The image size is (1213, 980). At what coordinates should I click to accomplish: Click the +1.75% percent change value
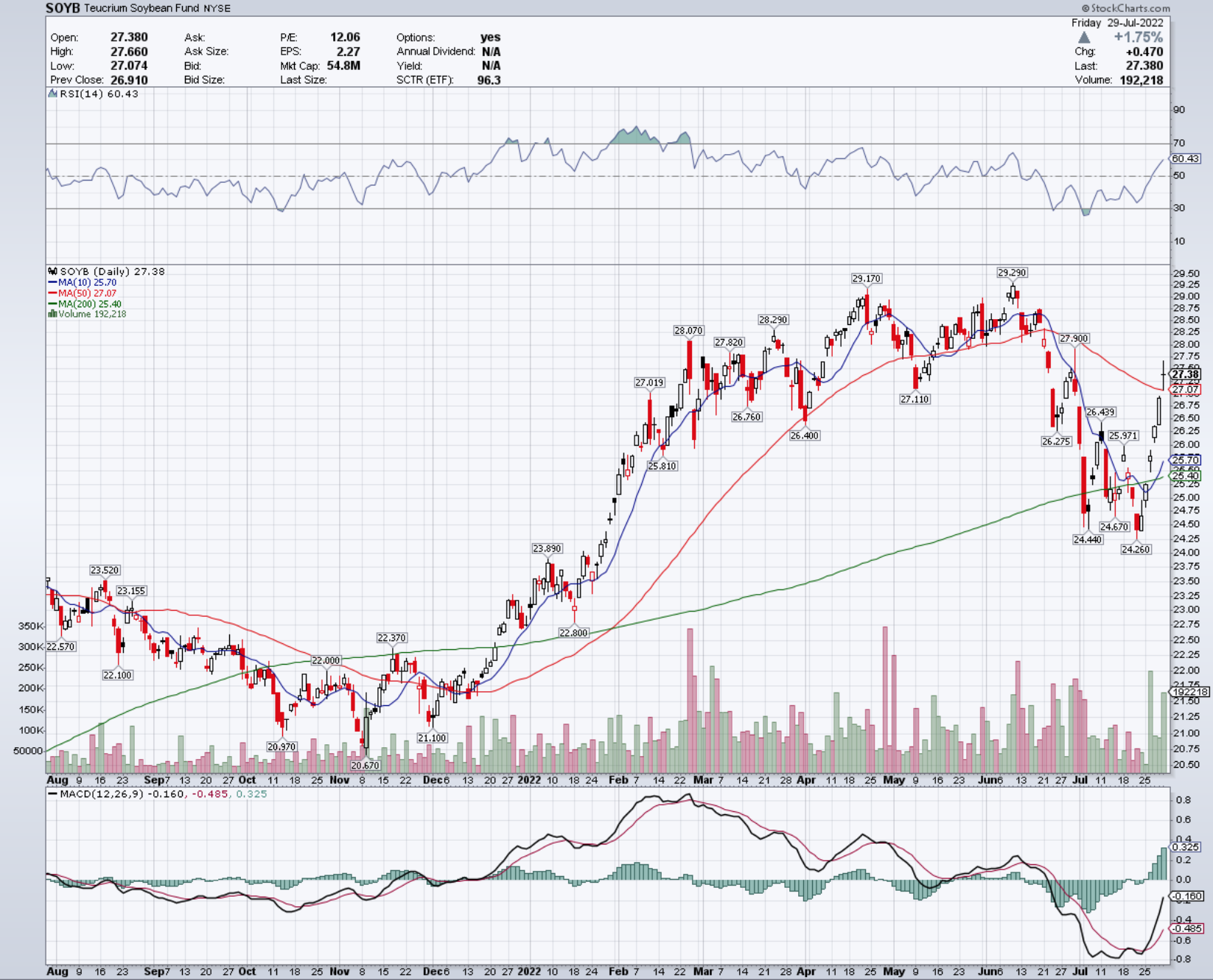1138,38
